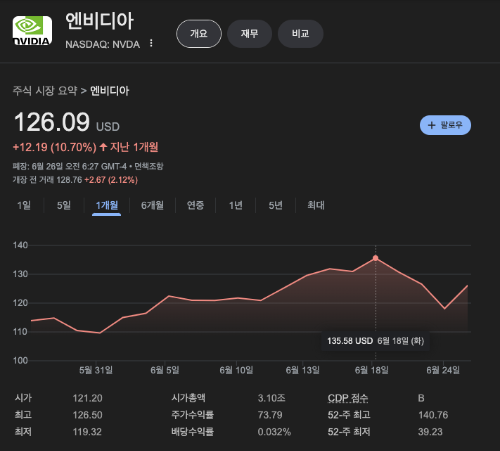Click the NVIDIA logo icon
Image resolution: width=500 pixels, height=451 pixels.
[32, 31]
